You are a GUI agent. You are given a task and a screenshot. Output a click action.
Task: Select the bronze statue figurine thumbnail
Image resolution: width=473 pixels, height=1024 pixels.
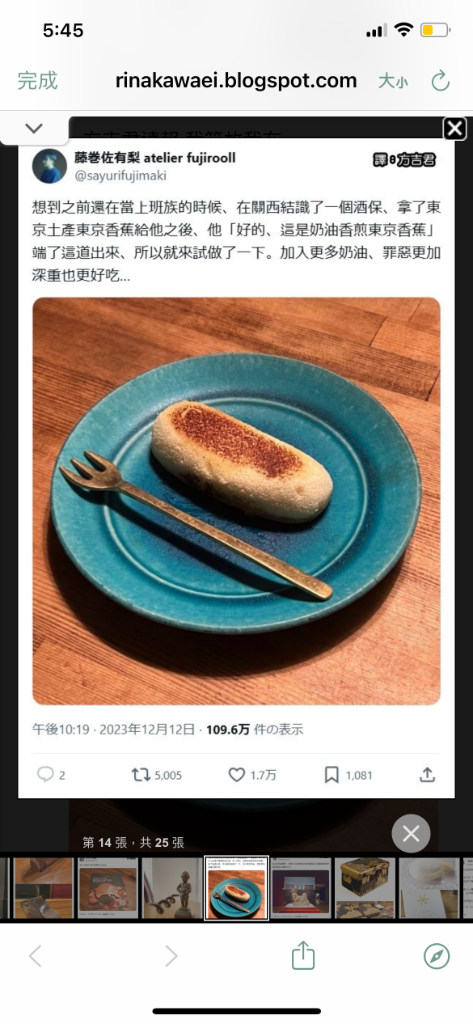(x=172, y=888)
